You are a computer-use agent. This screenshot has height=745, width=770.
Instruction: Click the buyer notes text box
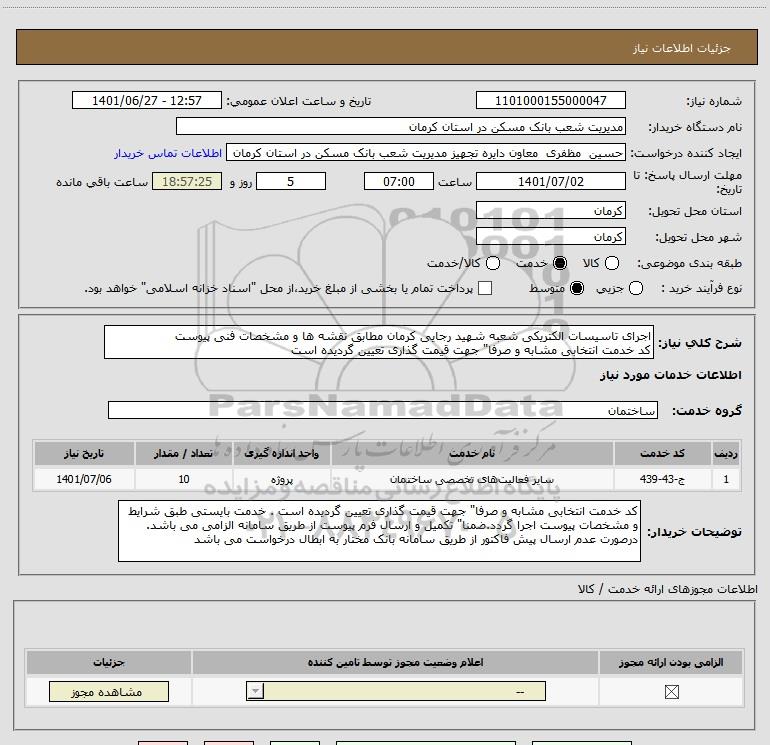point(379,531)
